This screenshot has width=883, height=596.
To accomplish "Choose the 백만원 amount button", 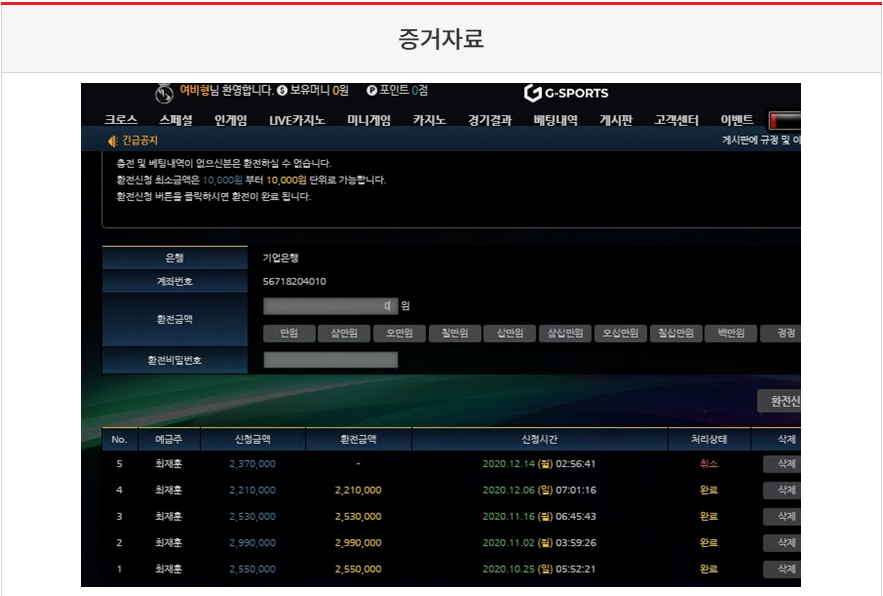I will (729, 334).
